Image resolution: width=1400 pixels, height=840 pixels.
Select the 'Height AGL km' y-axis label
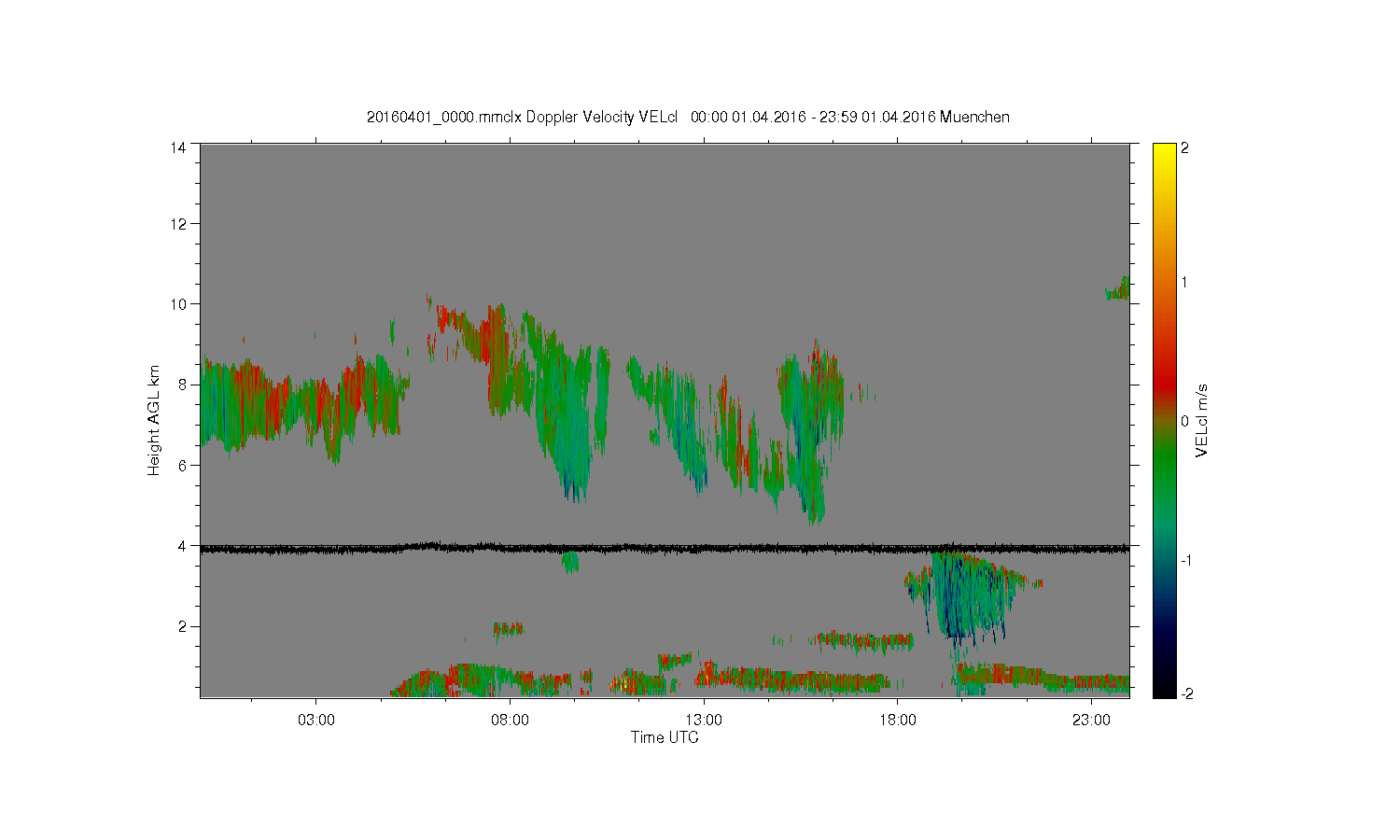154,420
